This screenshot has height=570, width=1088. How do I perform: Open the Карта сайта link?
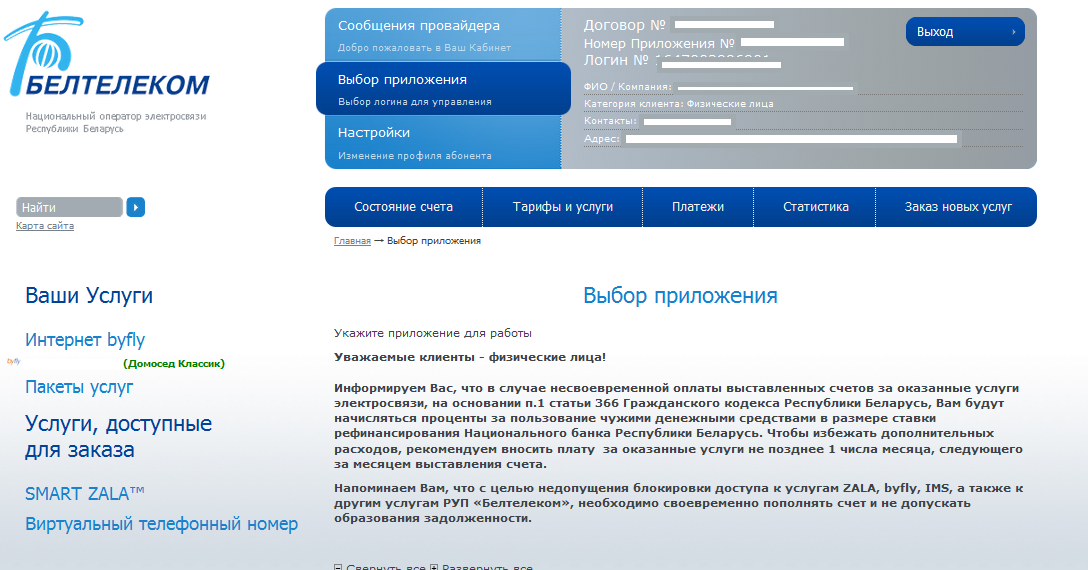pyautogui.click(x=45, y=226)
